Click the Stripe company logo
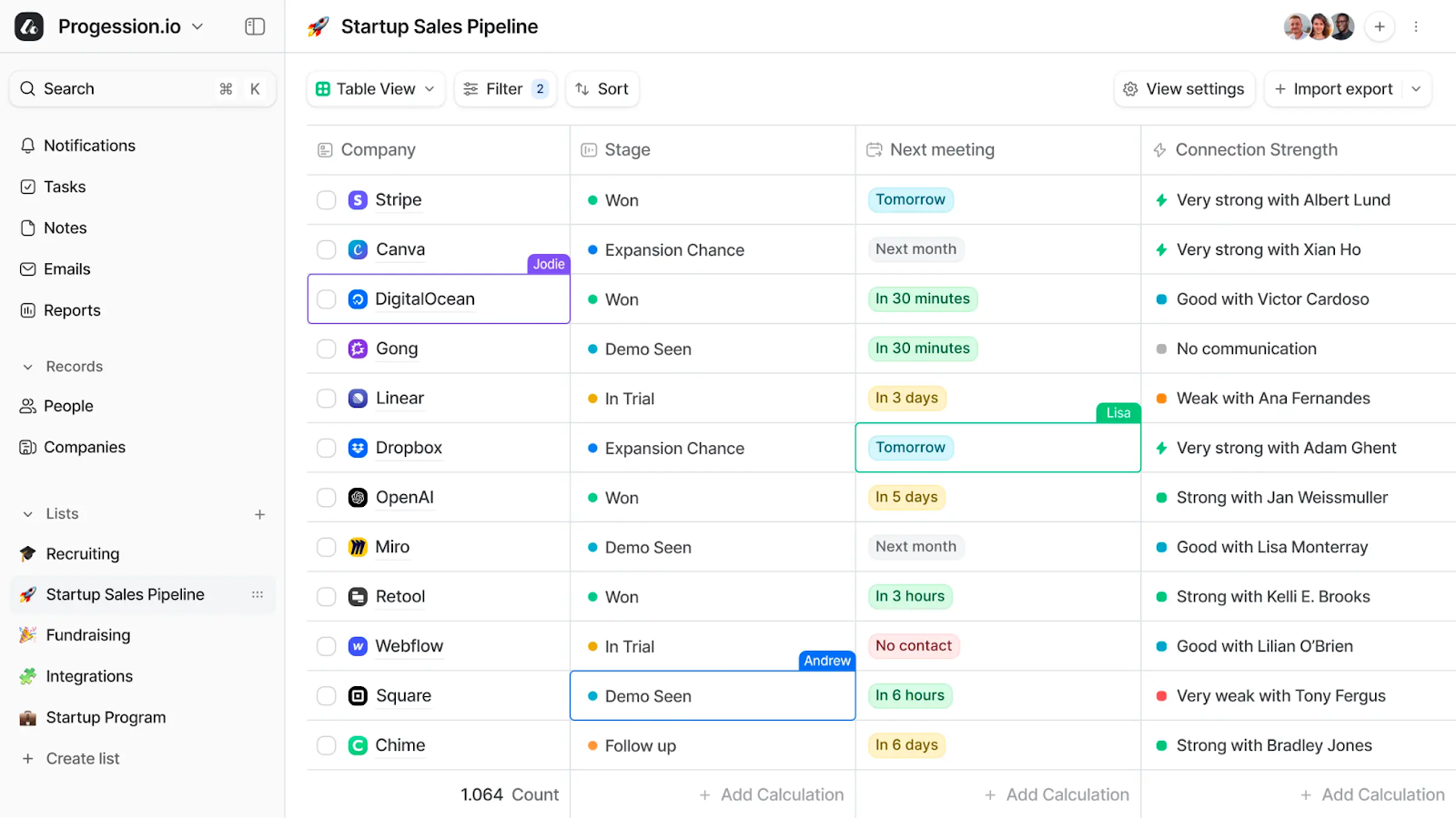 [x=358, y=199]
